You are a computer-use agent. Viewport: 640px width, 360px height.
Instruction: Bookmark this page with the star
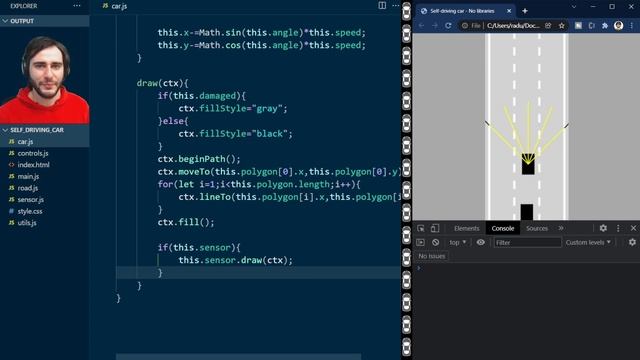(x=562, y=25)
